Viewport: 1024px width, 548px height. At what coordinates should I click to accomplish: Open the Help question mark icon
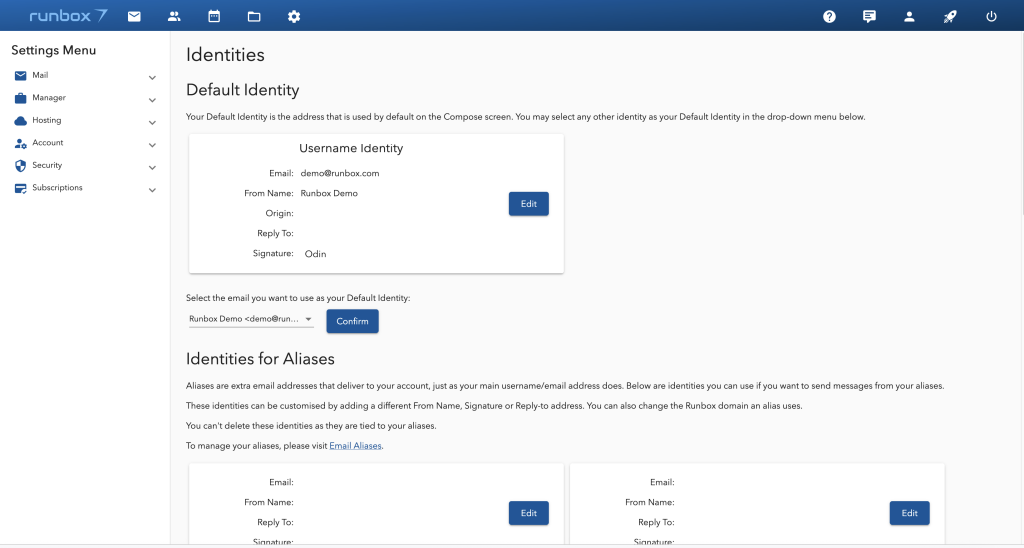829,16
